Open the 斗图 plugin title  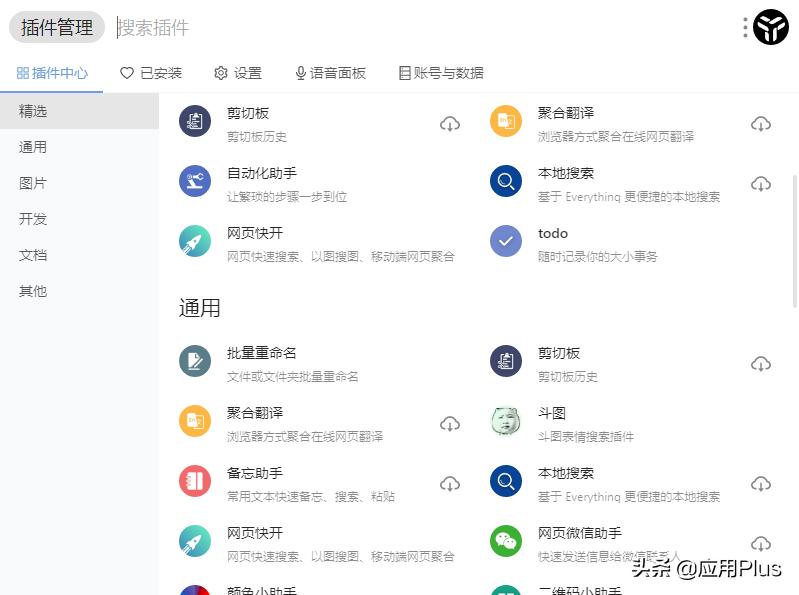[x=552, y=413]
